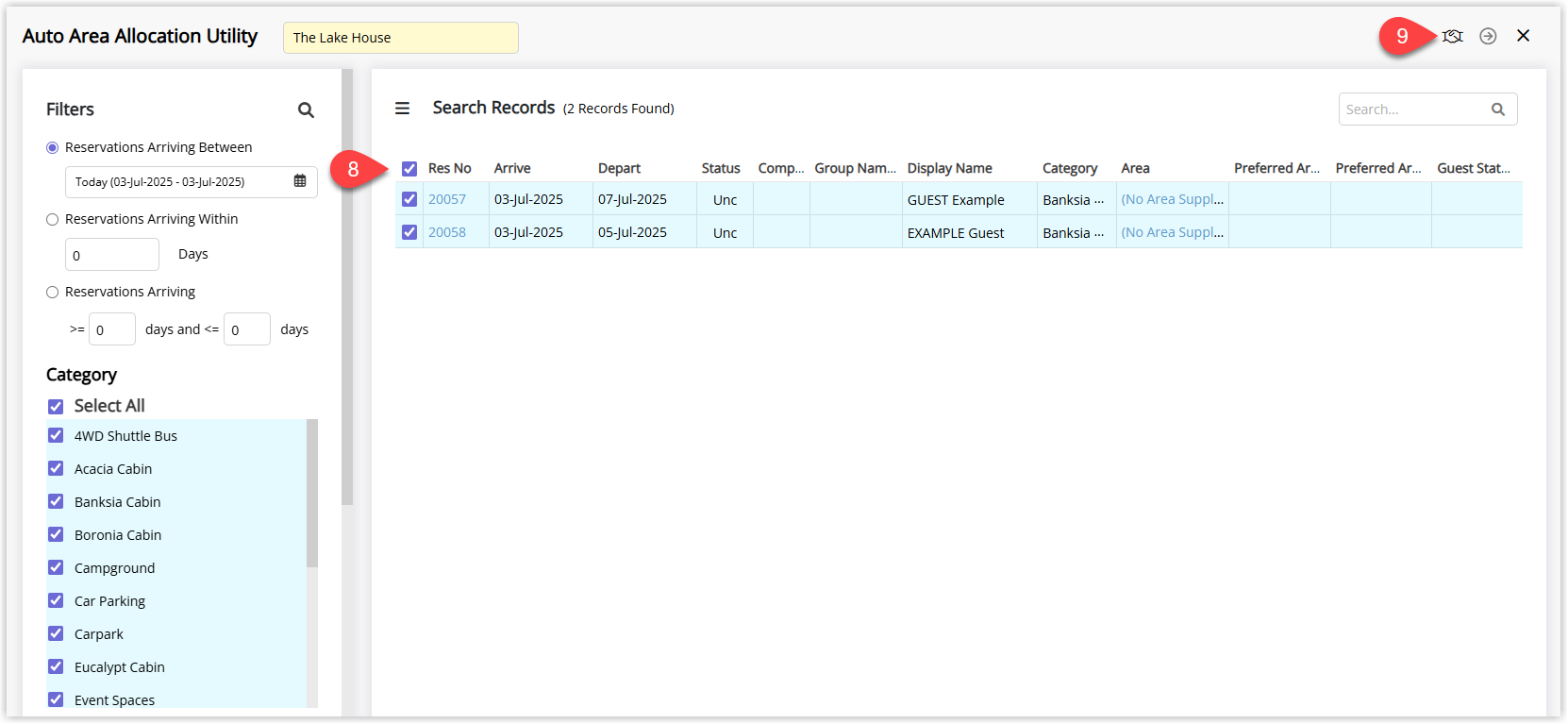Click the Search Records search box
Screen dimensions: 1568x724
pos(1427,109)
